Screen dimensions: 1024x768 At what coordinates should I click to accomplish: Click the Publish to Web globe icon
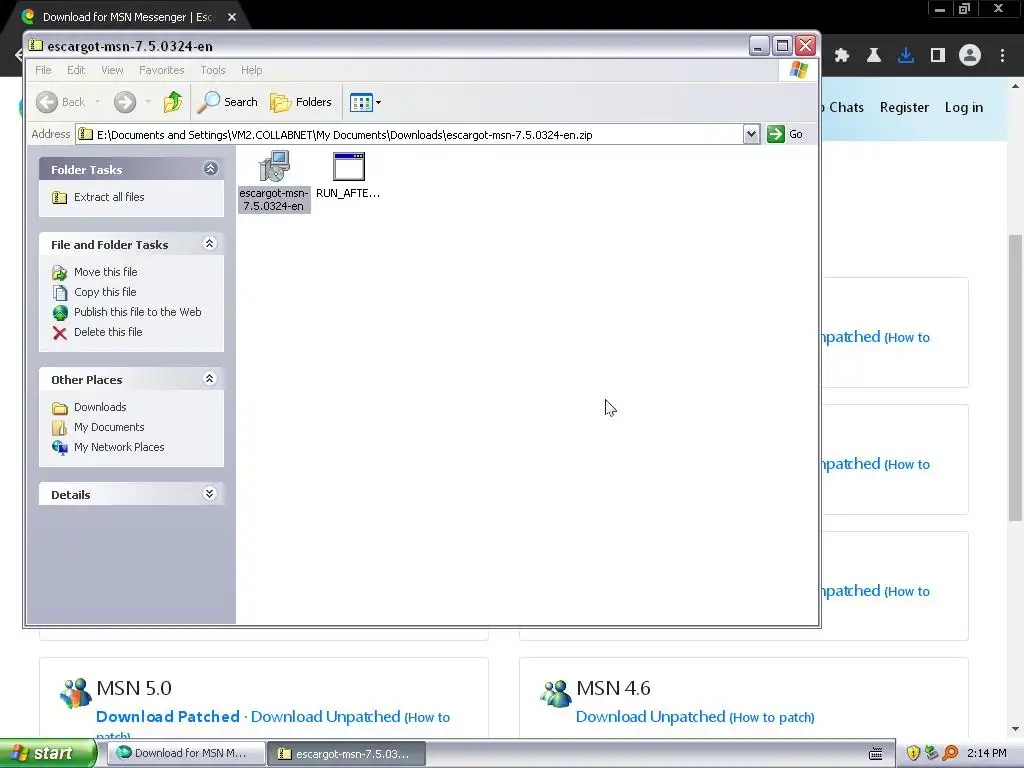[59, 313]
